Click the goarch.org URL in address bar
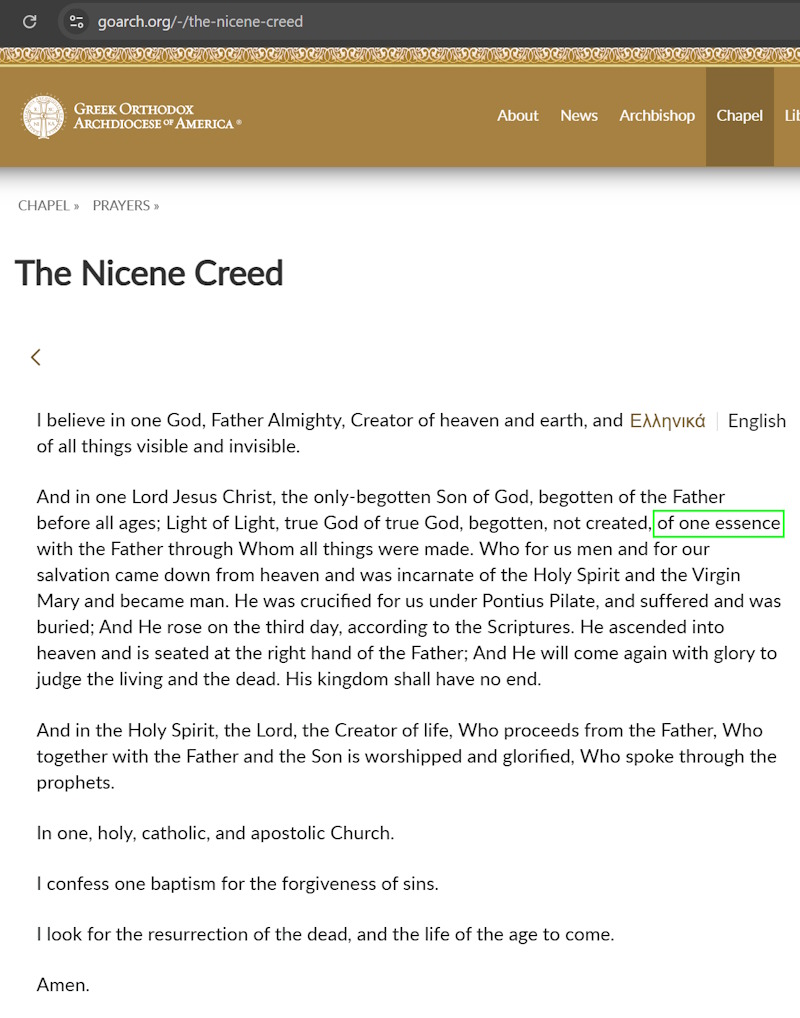Viewport: 800px width, 1018px height. (200, 21)
